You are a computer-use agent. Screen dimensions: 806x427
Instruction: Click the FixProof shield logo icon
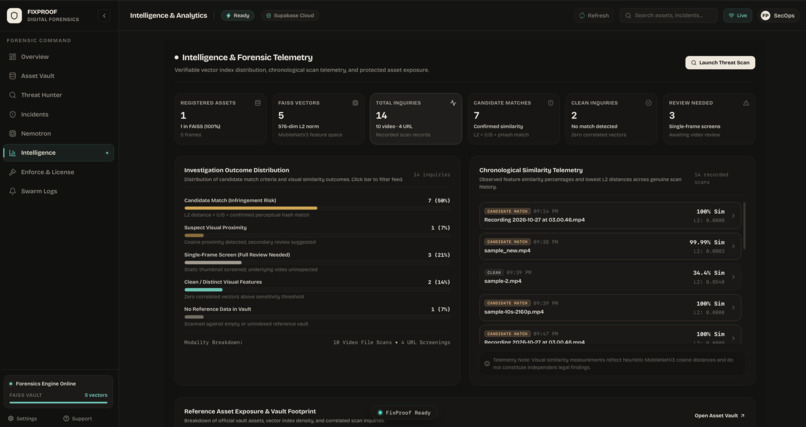click(x=14, y=15)
